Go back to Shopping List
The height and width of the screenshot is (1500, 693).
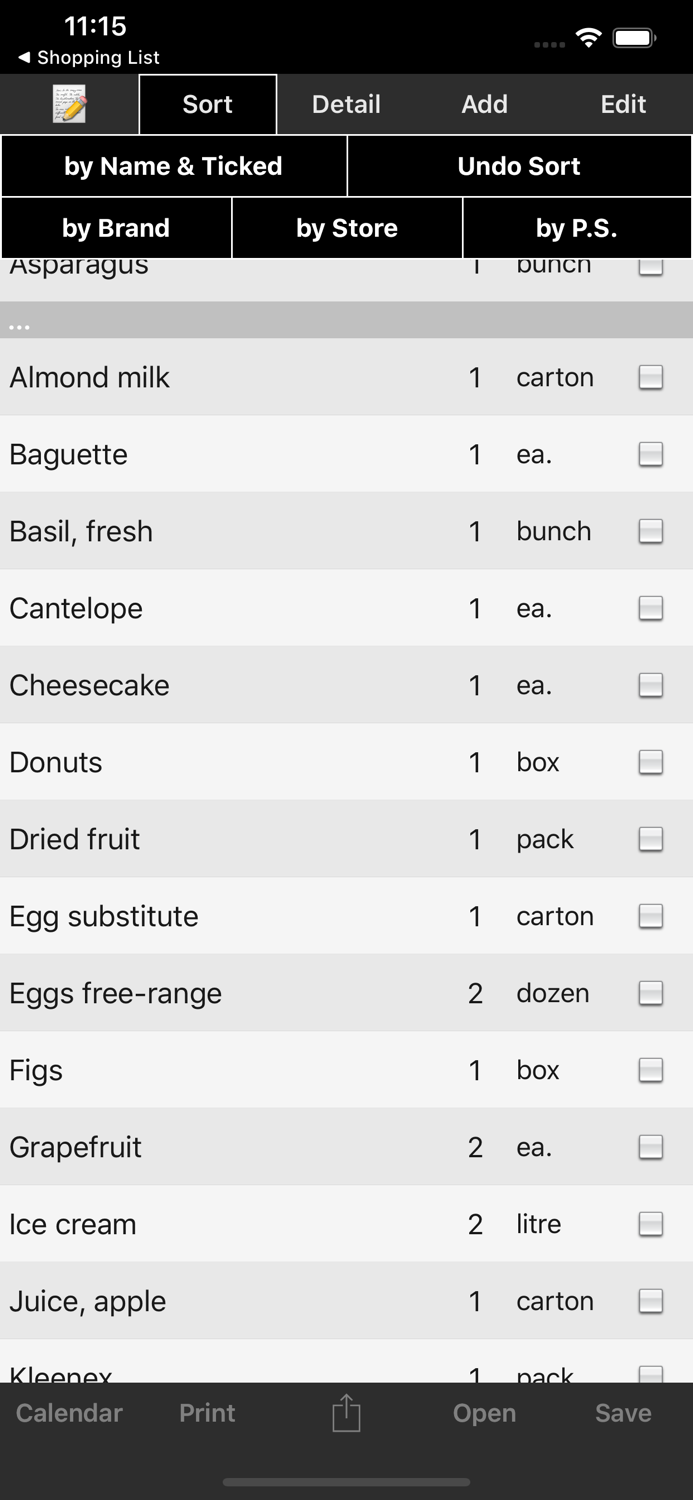pyautogui.click(x=88, y=58)
